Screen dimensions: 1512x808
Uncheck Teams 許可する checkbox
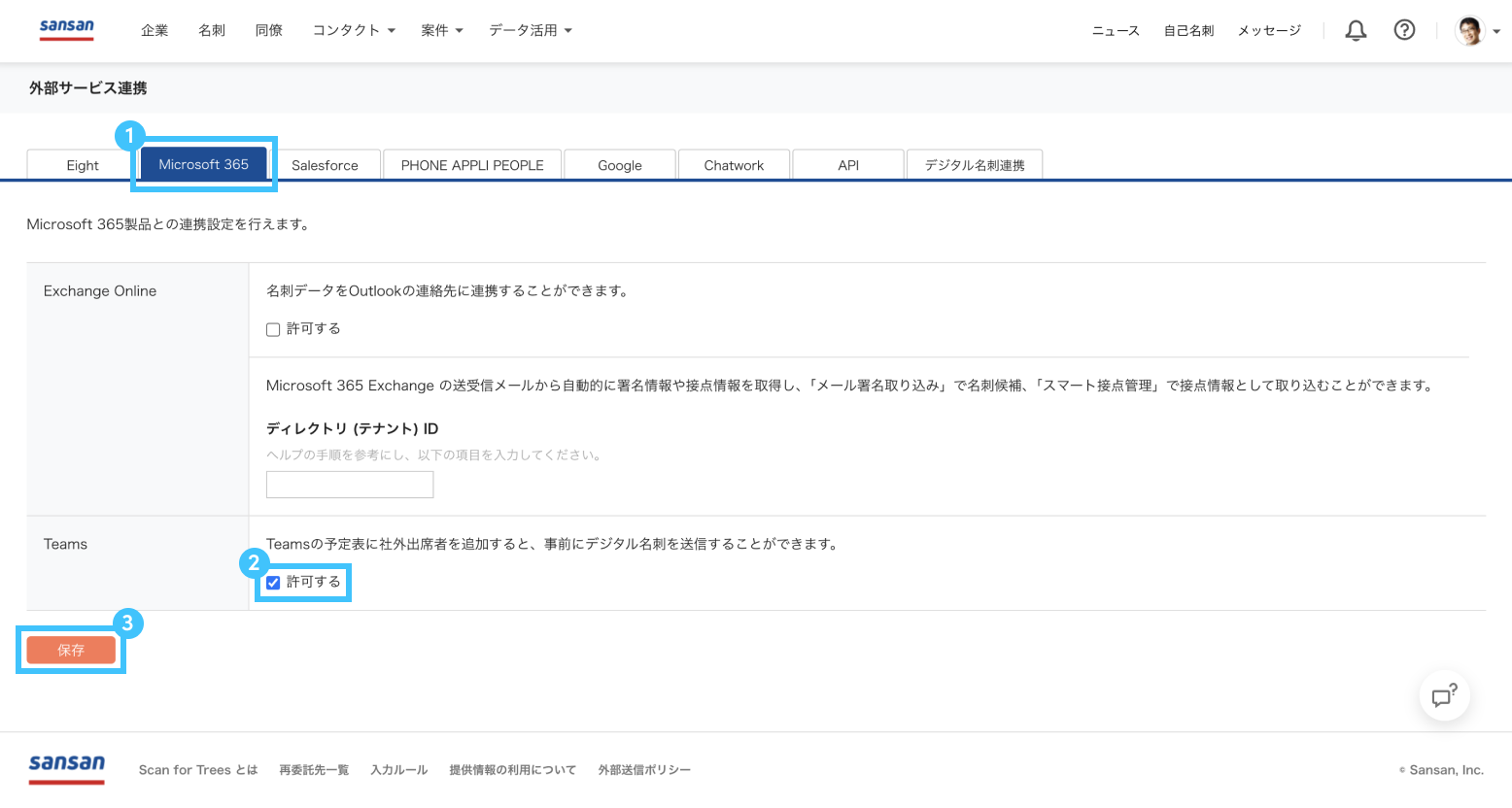273,583
